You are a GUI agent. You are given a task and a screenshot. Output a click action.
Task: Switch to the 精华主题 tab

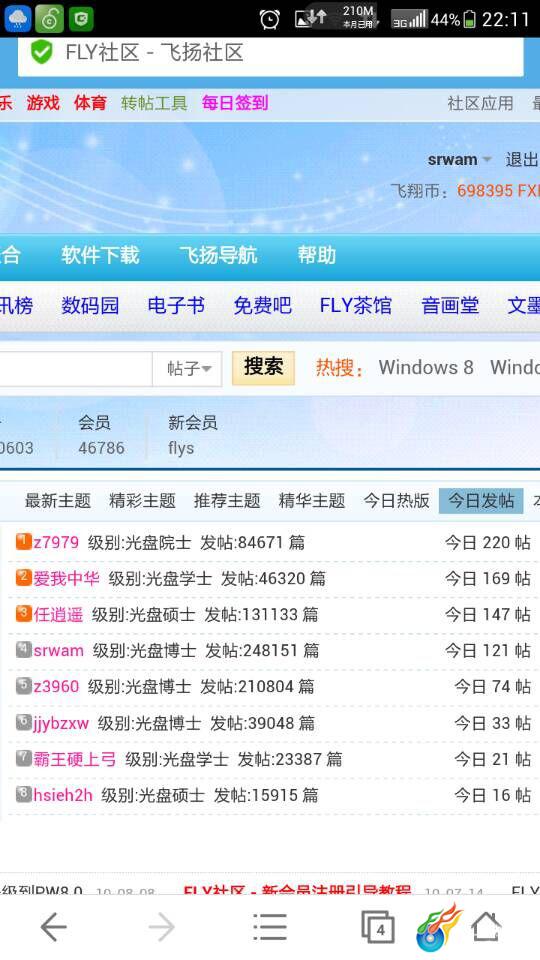click(312, 501)
